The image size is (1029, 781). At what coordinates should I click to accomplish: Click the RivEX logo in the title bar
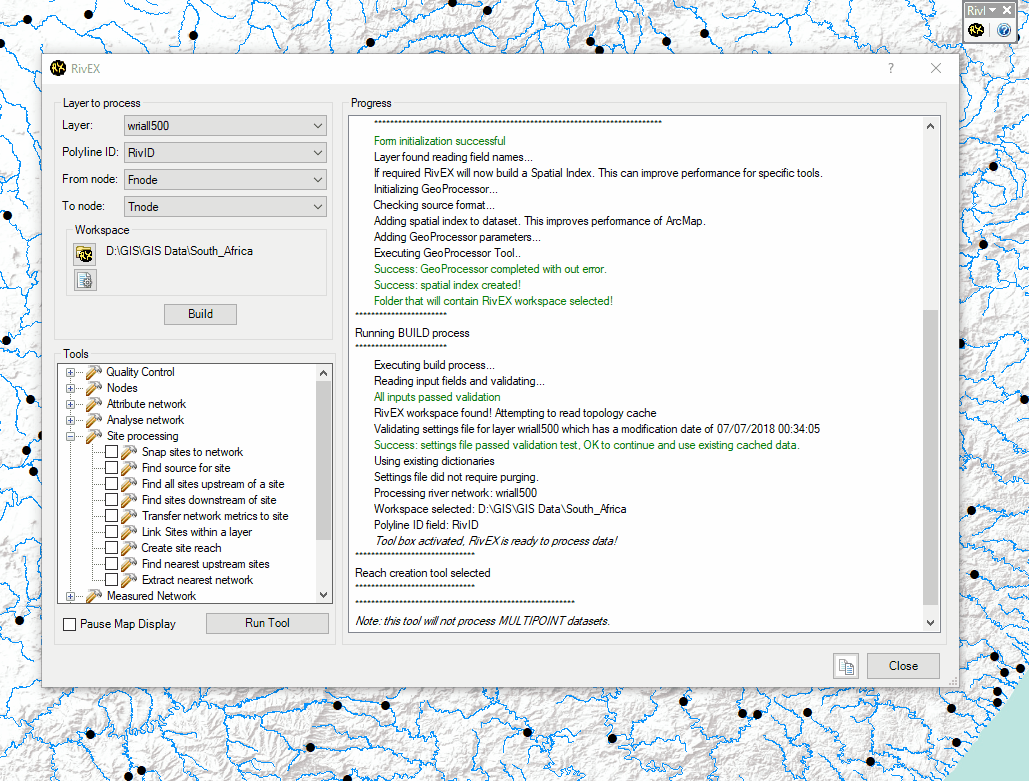[x=58, y=68]
